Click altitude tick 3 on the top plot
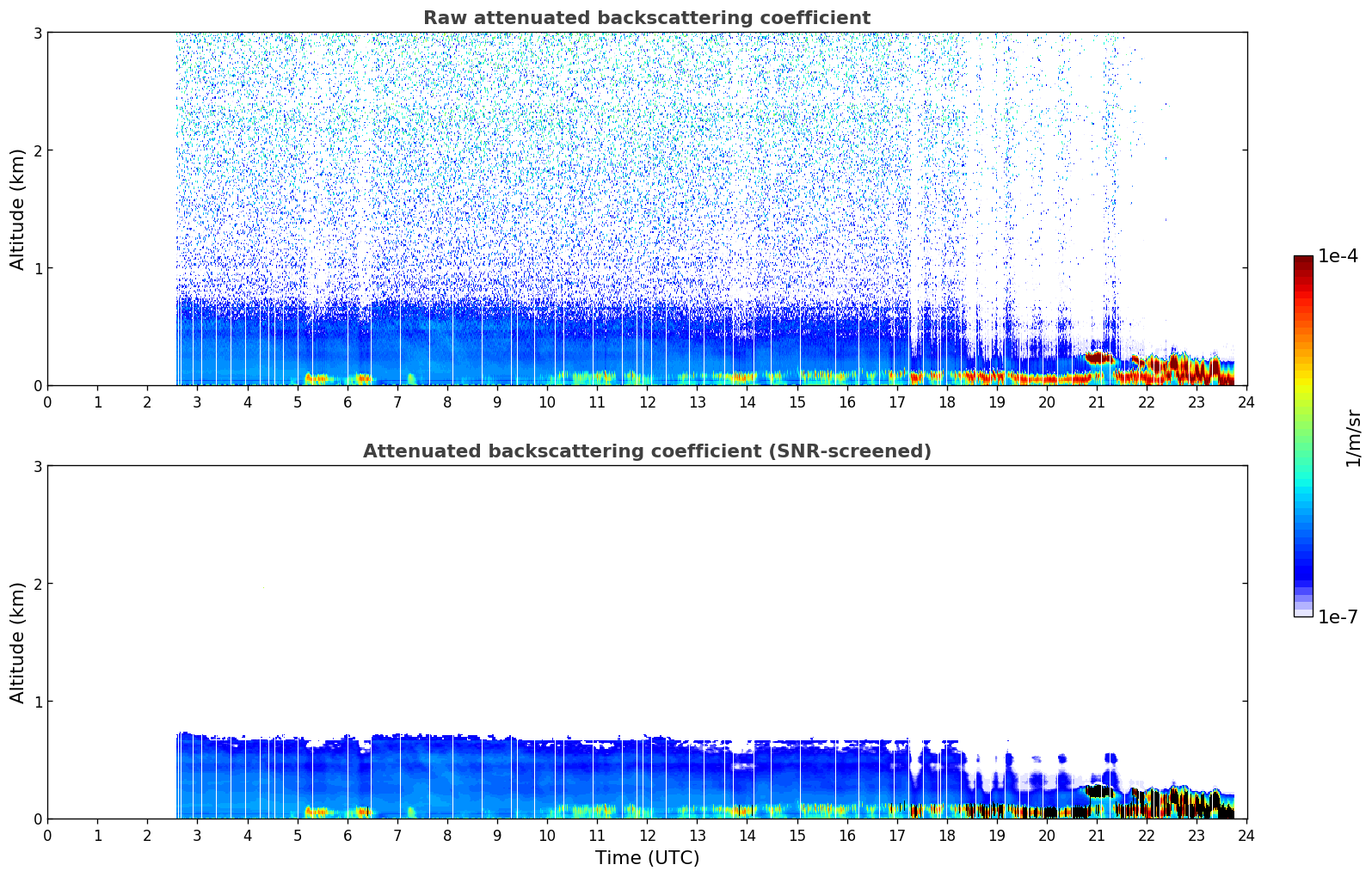 (x=37, y=33)
